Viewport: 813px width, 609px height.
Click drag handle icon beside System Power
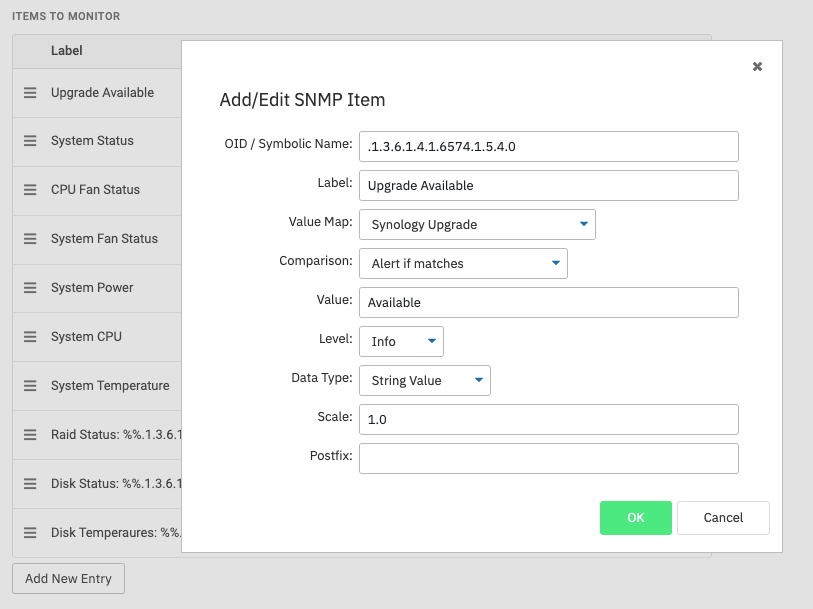tap(30, 288)
